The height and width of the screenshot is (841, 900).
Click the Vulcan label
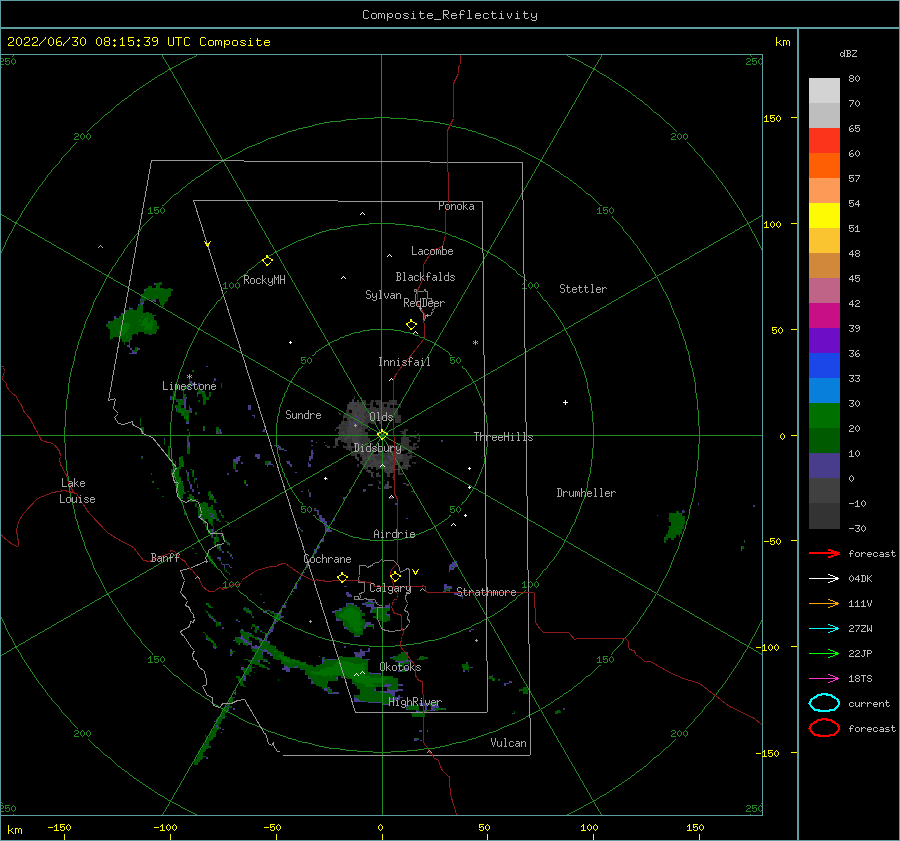tap(508, 743)
